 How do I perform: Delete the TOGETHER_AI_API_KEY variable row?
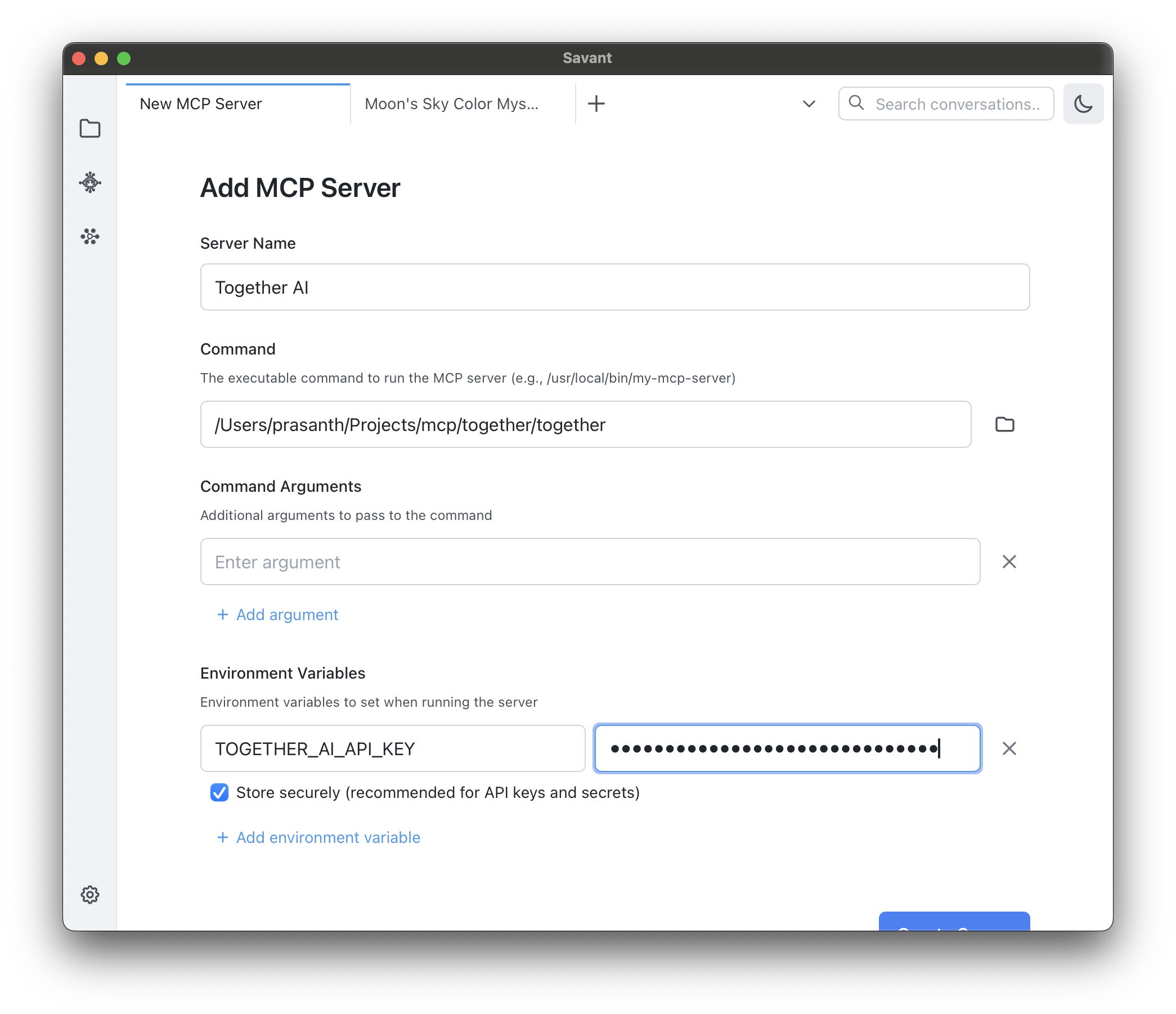pos(1009,748)
